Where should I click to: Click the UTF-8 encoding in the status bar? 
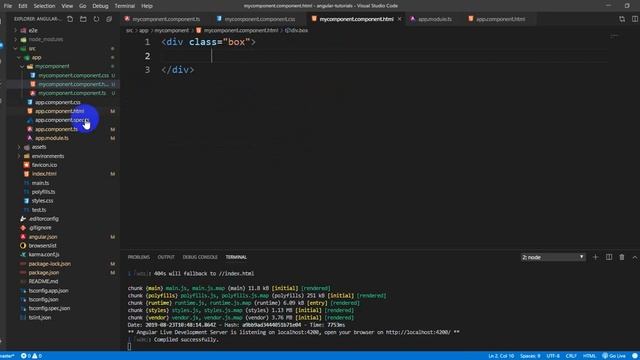tap(553, 356)
